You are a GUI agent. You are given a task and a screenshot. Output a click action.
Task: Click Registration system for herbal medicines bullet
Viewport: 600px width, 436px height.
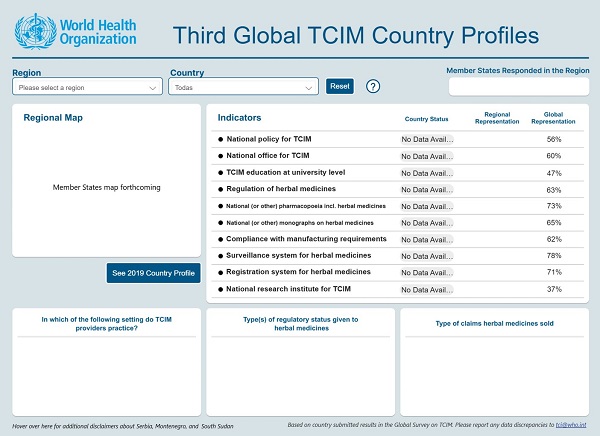click(221, 272)
